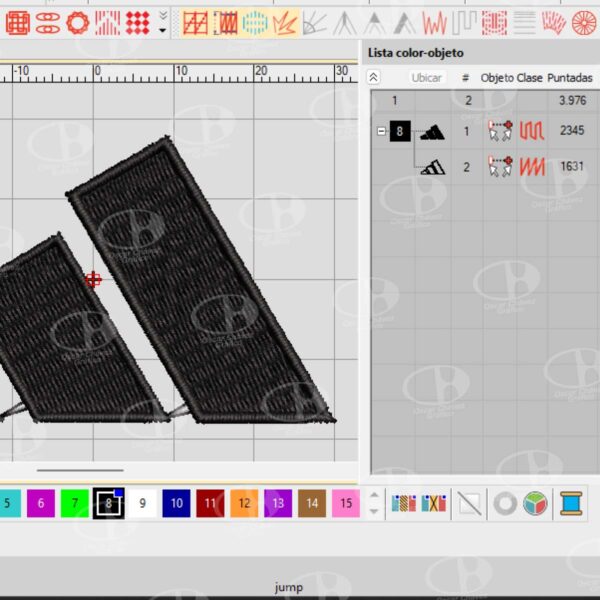Click the grayed fan-angle corner icon

(x=315, y=23)
